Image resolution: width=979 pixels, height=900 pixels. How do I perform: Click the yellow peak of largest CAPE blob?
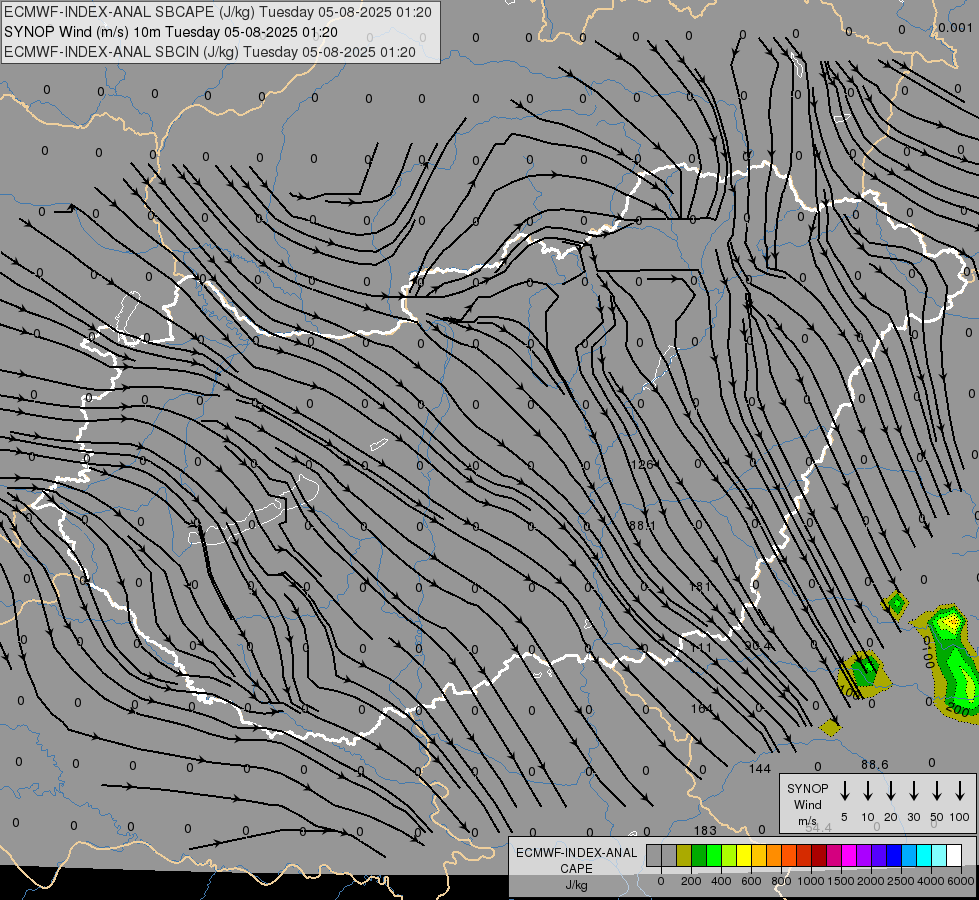[950, 622]
